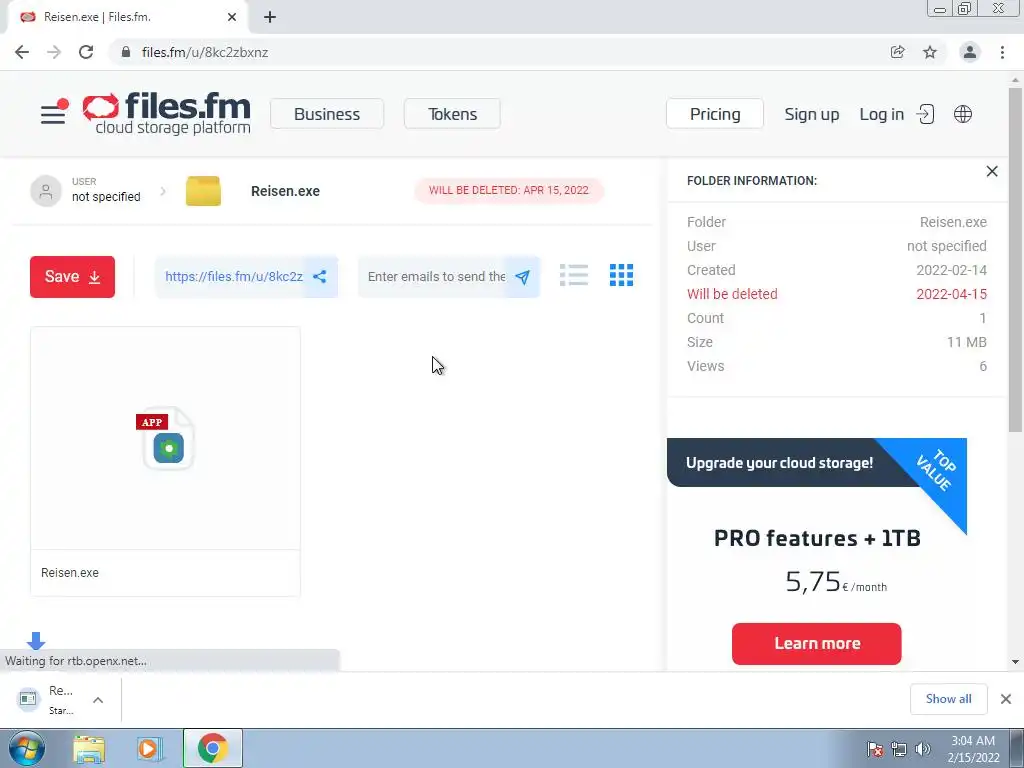Click the user avatar icon
Screen dimensions: 1024x768
(46, 191)
